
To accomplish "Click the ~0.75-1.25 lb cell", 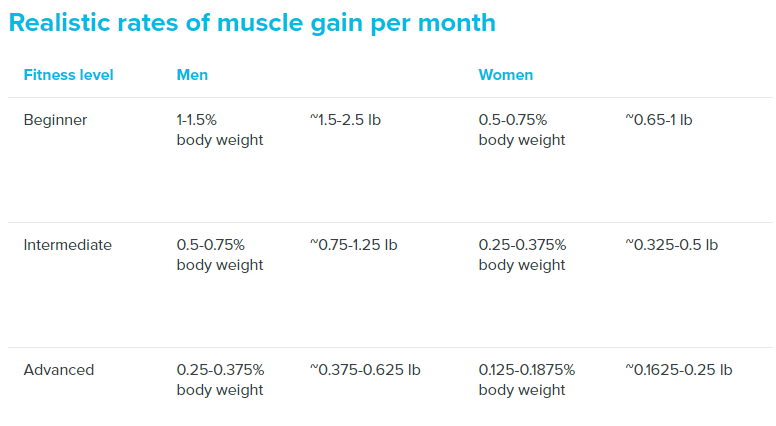I will coord(354,245).
